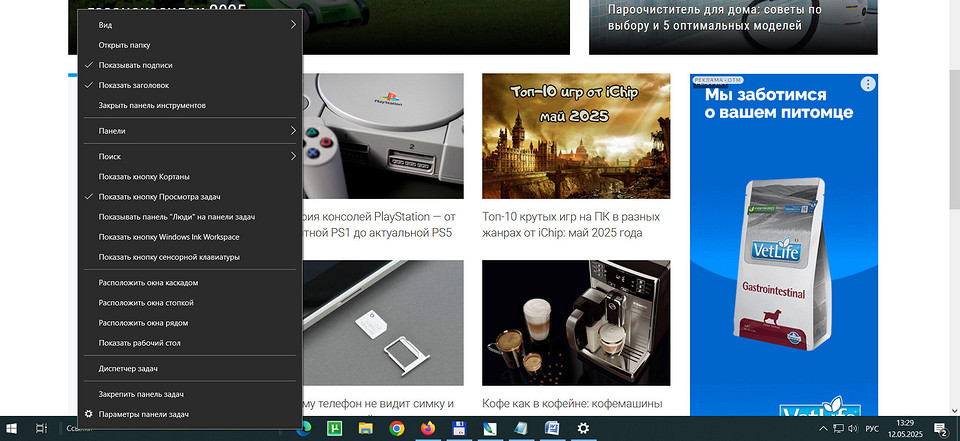The image size is (960, 441).
Task: Open the notification center icon
Action: 940,428
